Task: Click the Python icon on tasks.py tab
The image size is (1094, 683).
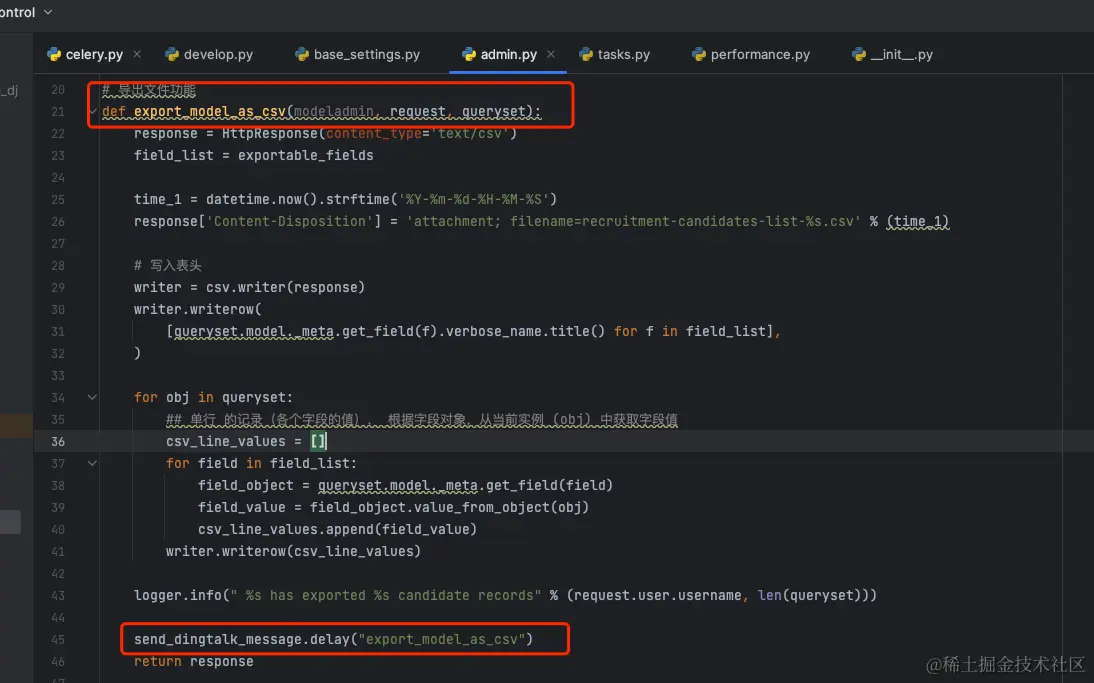Action: click(x=586, y=54)
